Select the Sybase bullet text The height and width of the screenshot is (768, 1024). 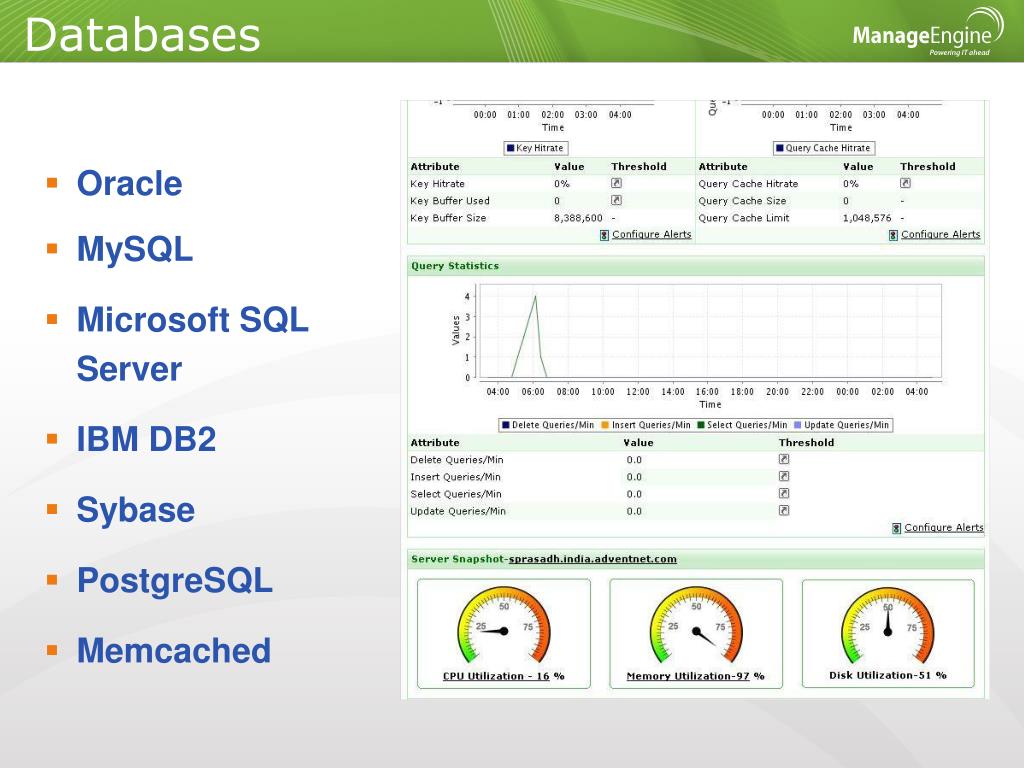136,510
